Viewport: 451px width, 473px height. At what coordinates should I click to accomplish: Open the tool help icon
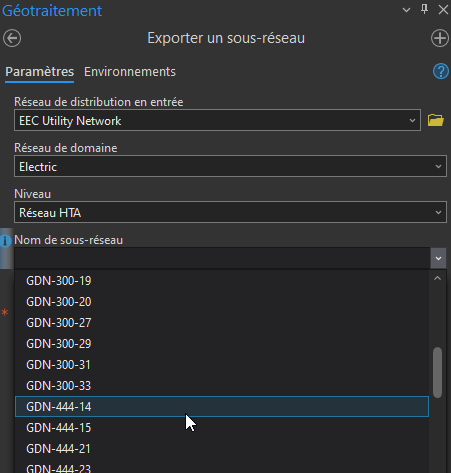(x=441, y=71)
